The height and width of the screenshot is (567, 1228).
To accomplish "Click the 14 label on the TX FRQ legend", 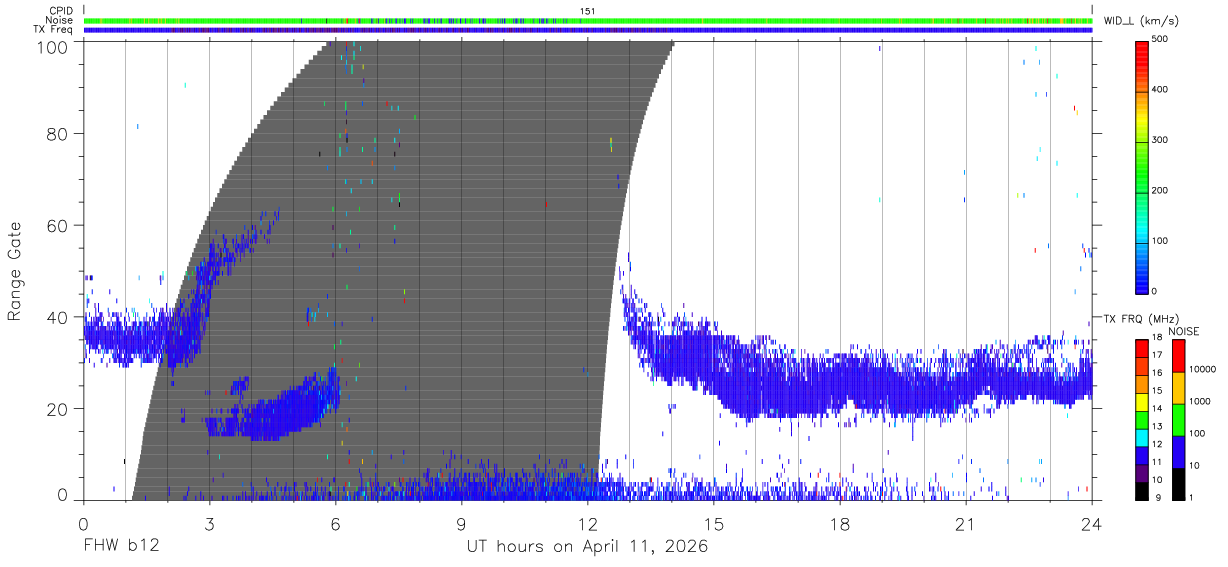I will click(x=1156, y=409).
